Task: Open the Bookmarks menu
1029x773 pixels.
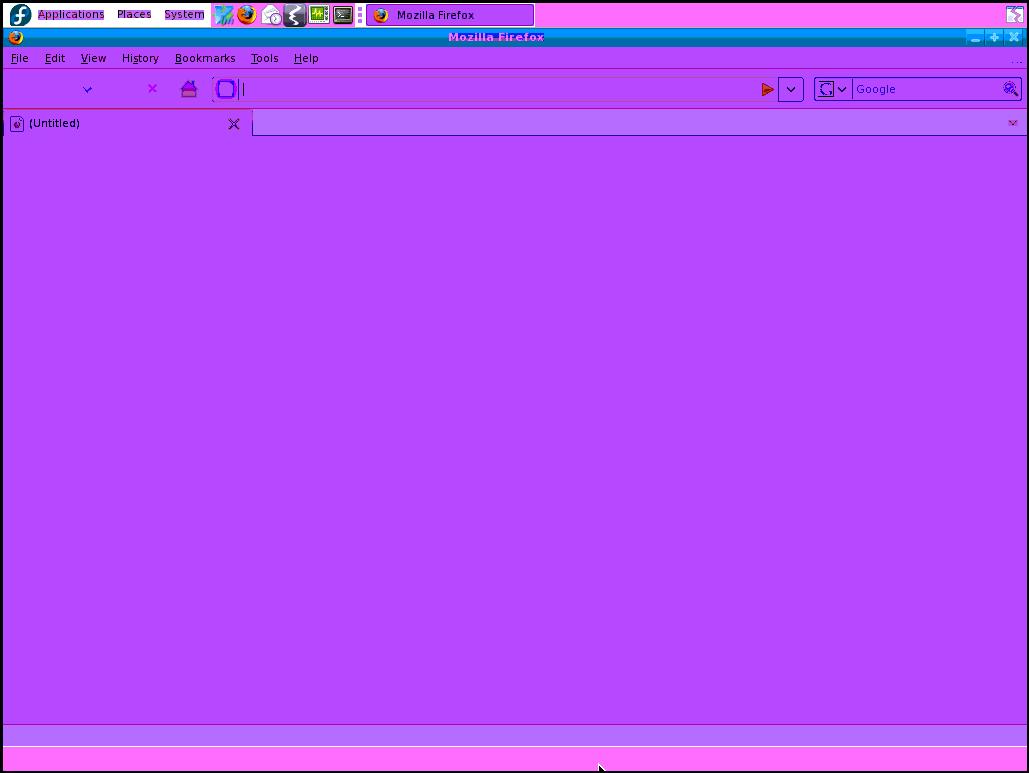Action: point(205,58)
